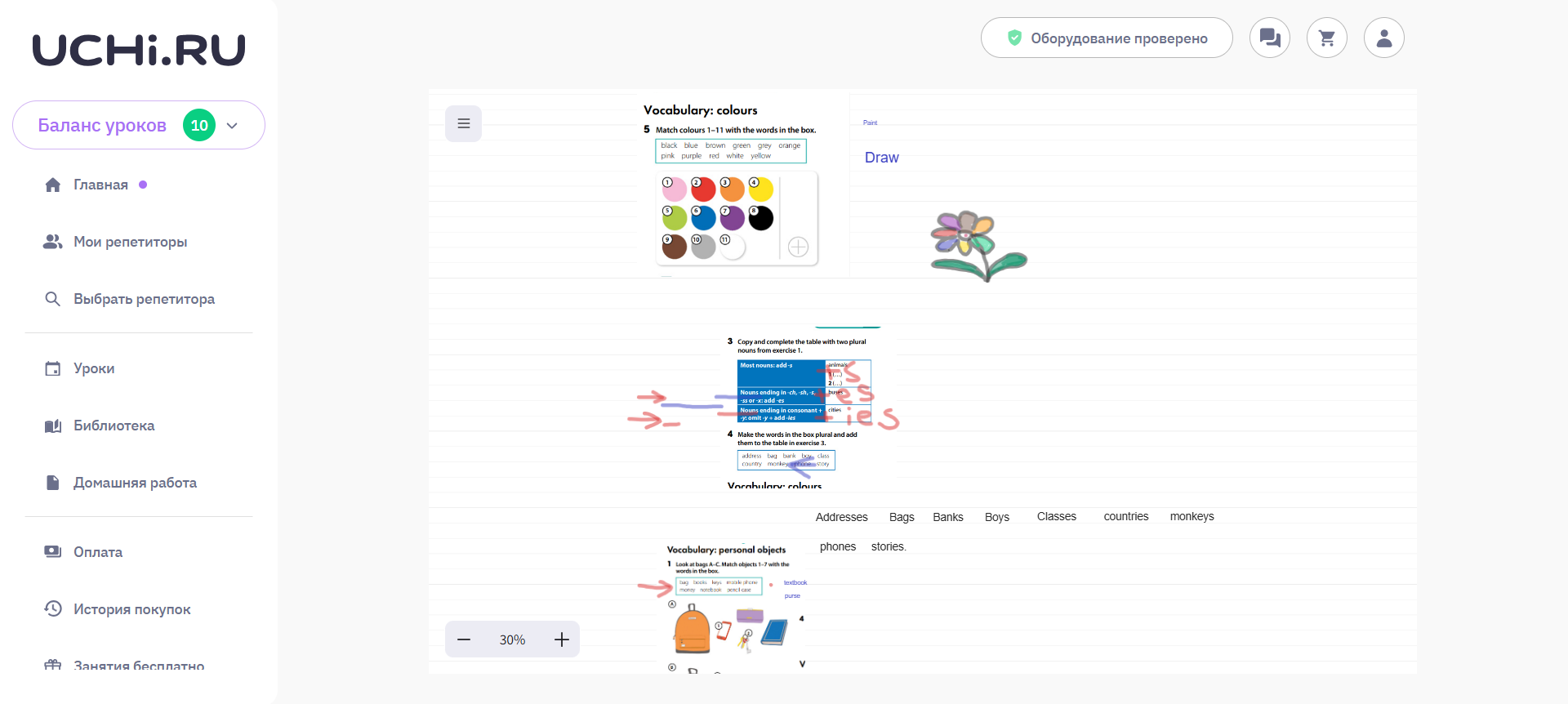This screenshot has height=704, width=1568.
Task: Open the Уроки calendar page
Action: [x=94, y=368]
